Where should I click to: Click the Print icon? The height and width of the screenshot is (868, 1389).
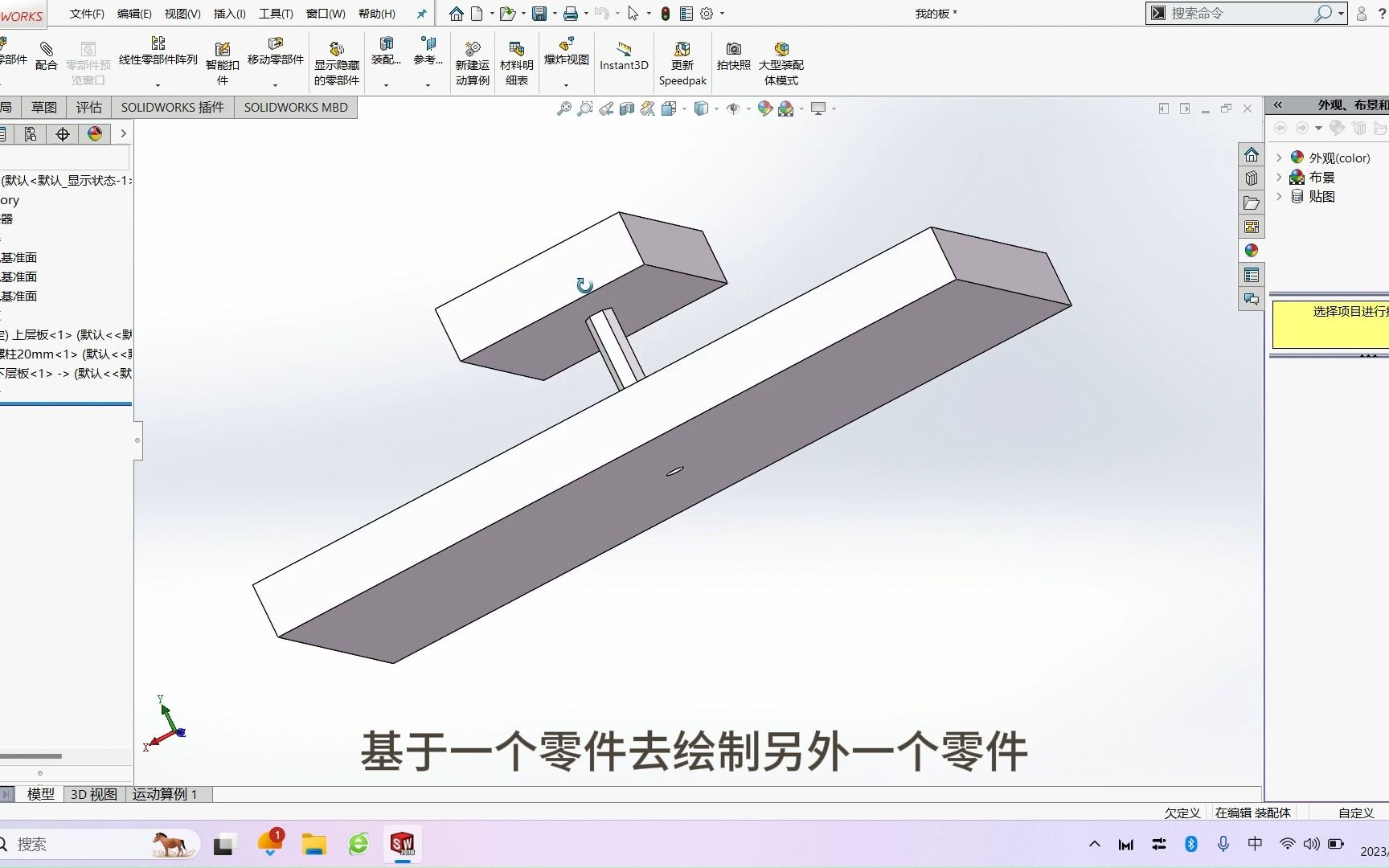(570, 14)
